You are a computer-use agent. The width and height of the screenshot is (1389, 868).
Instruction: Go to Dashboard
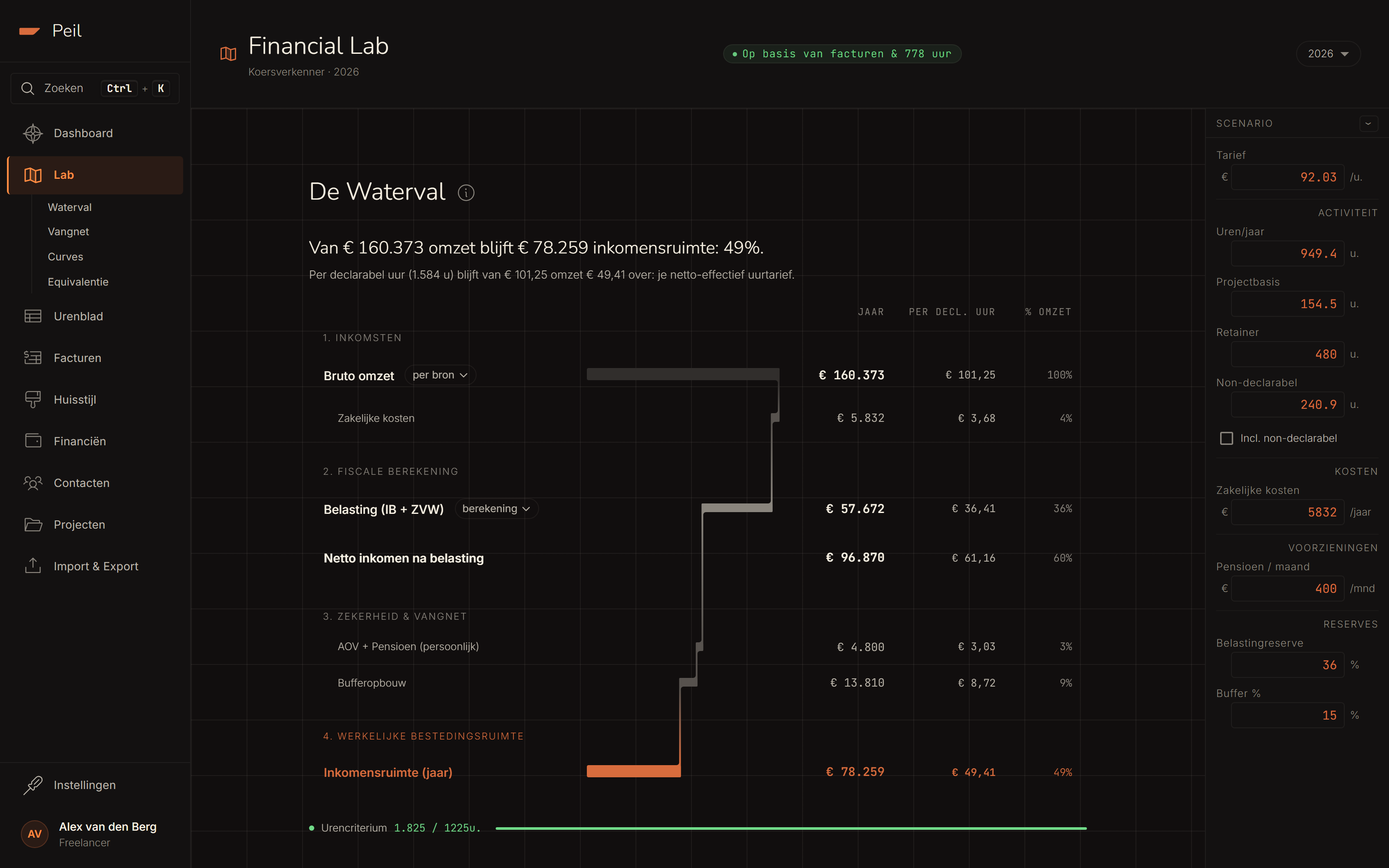(x=95, y=133)
